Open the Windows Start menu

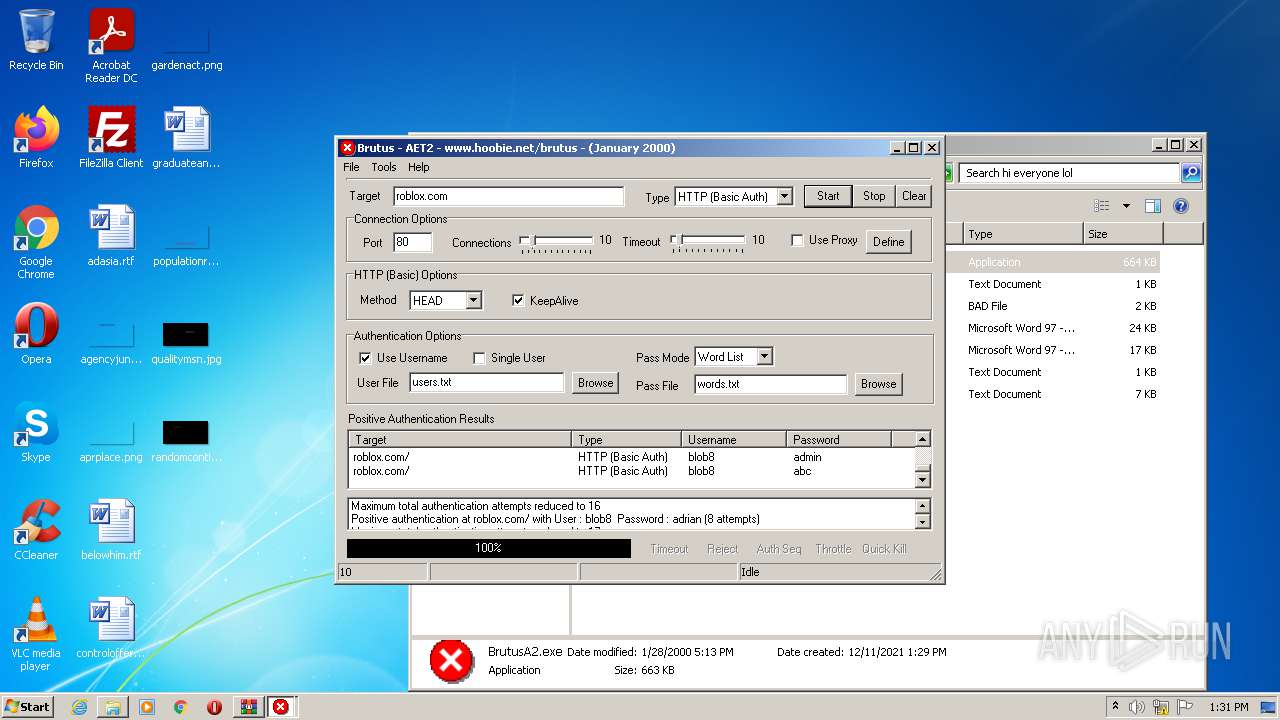pyautogui.click(x=27, y=707)
